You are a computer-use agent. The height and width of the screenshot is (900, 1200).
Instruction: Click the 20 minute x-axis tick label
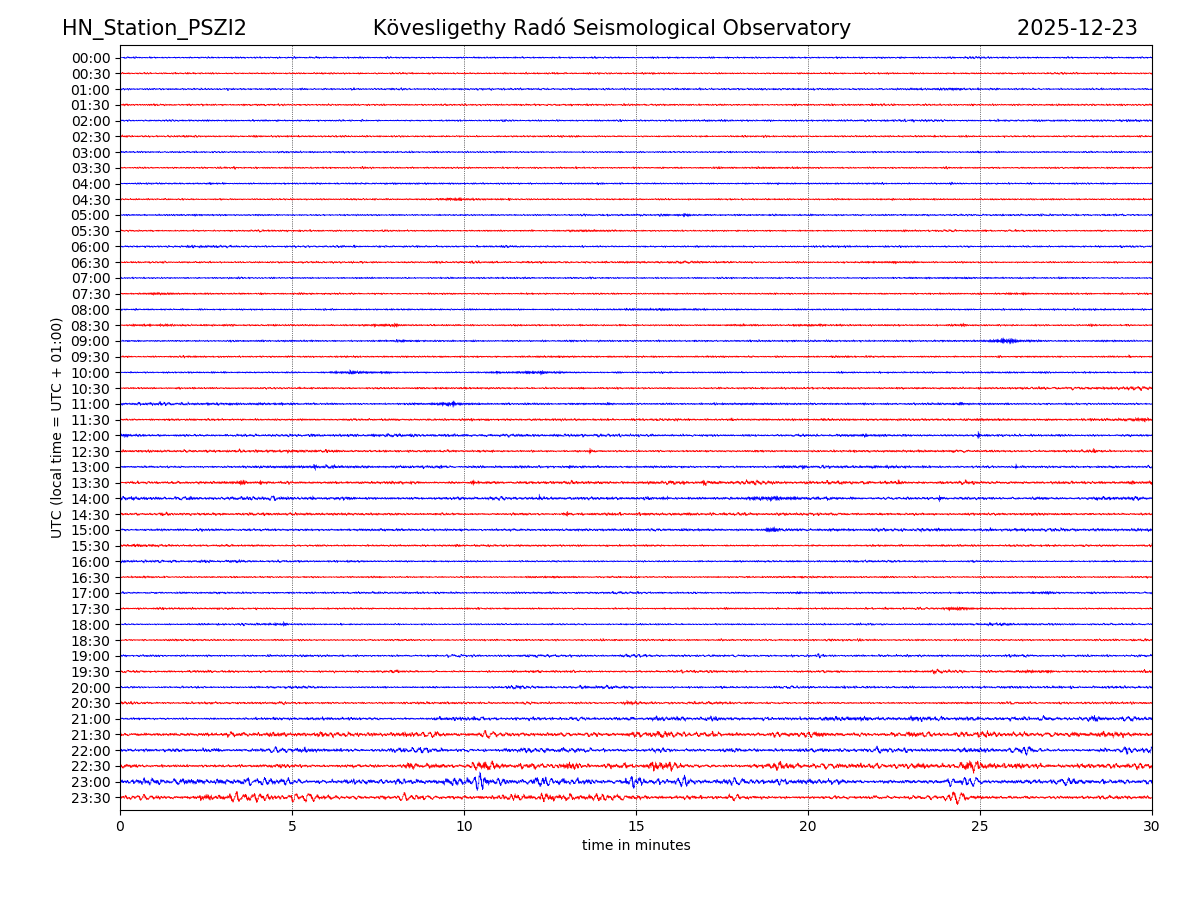808,826
